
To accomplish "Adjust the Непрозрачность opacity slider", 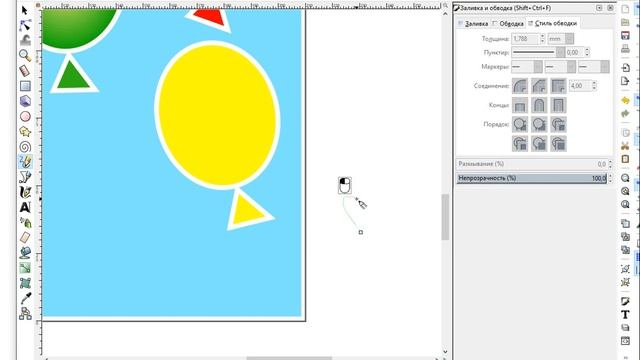I will tap(531, 178).
